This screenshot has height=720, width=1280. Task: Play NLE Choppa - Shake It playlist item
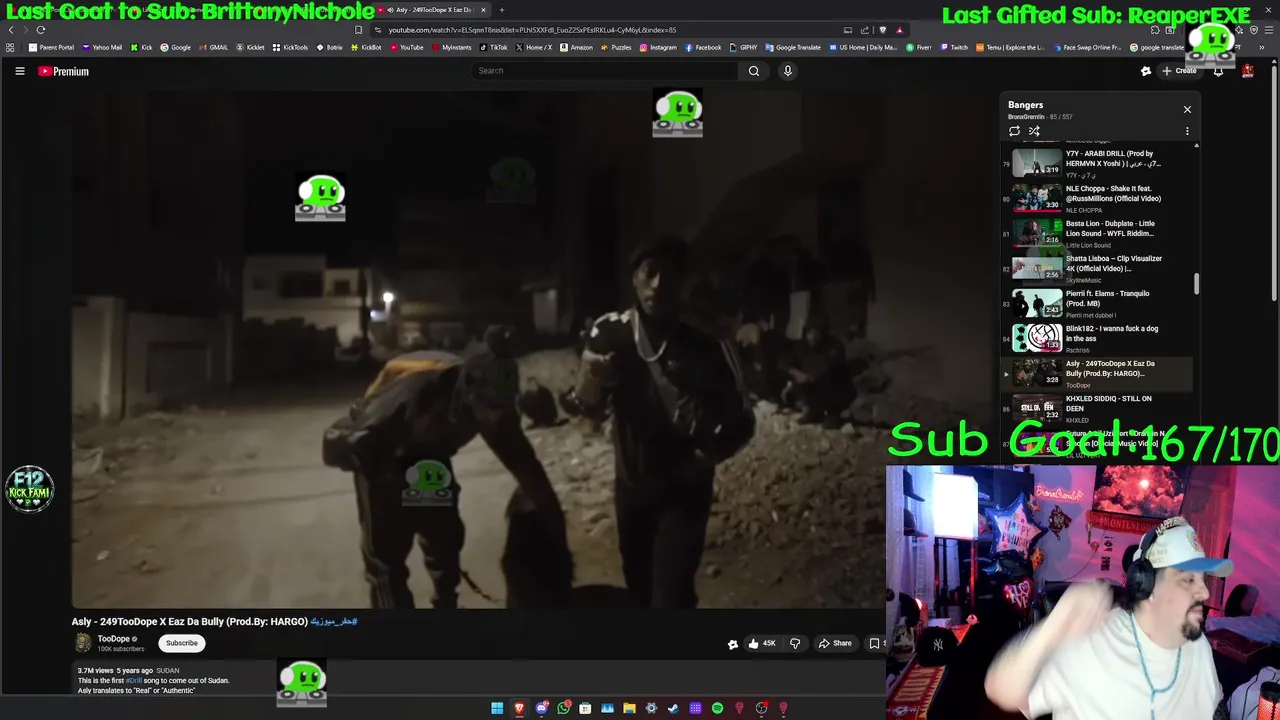pos(1097,198)
